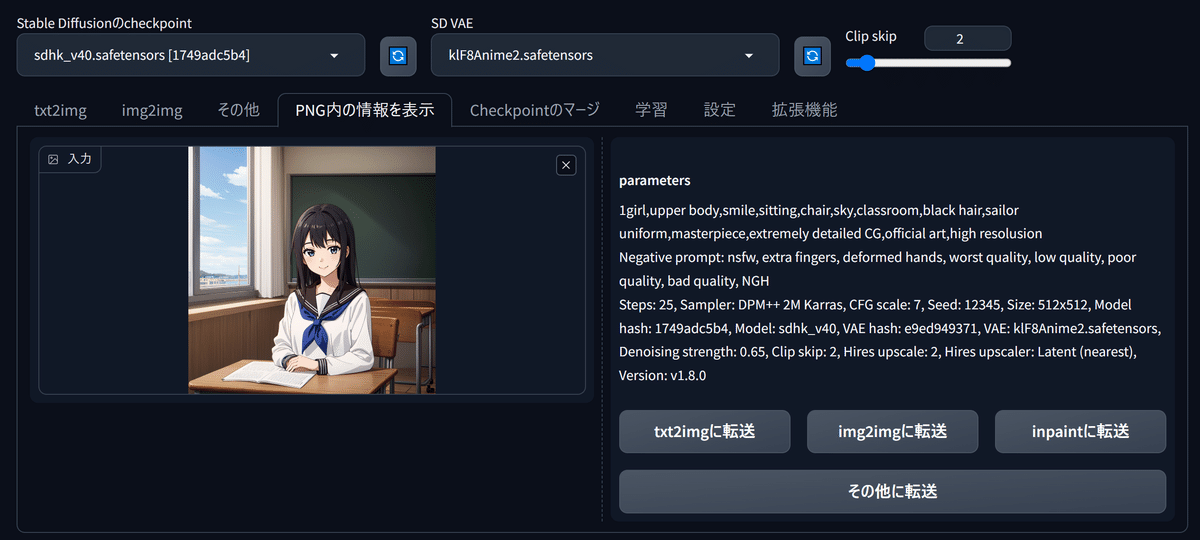
Task: Click the Denoising strength: 0.65 text
Action: pyautogui.click(x=692, y=352)
